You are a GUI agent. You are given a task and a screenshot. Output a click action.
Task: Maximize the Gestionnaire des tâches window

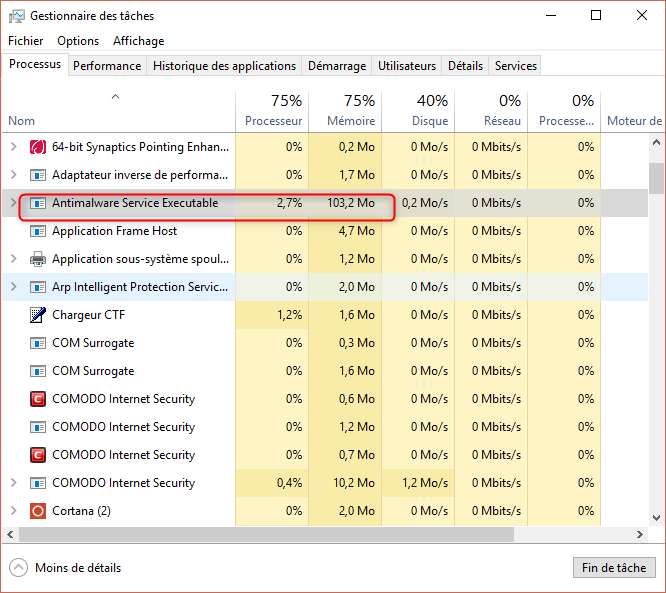[x=596, y=16]
